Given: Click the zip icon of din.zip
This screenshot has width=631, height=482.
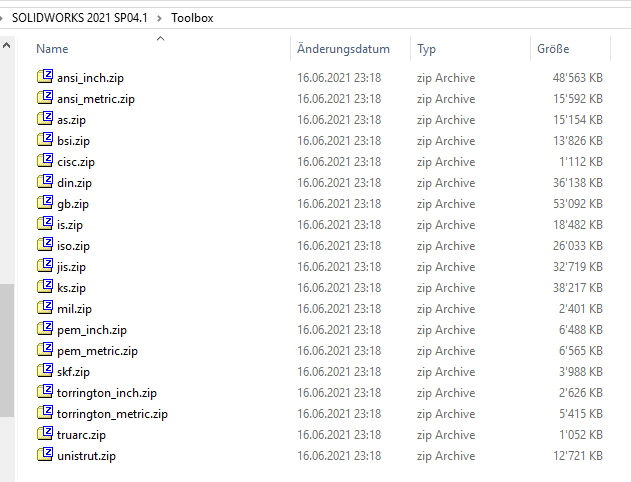Looking at the screenshot, I should [x=45, y=181].
